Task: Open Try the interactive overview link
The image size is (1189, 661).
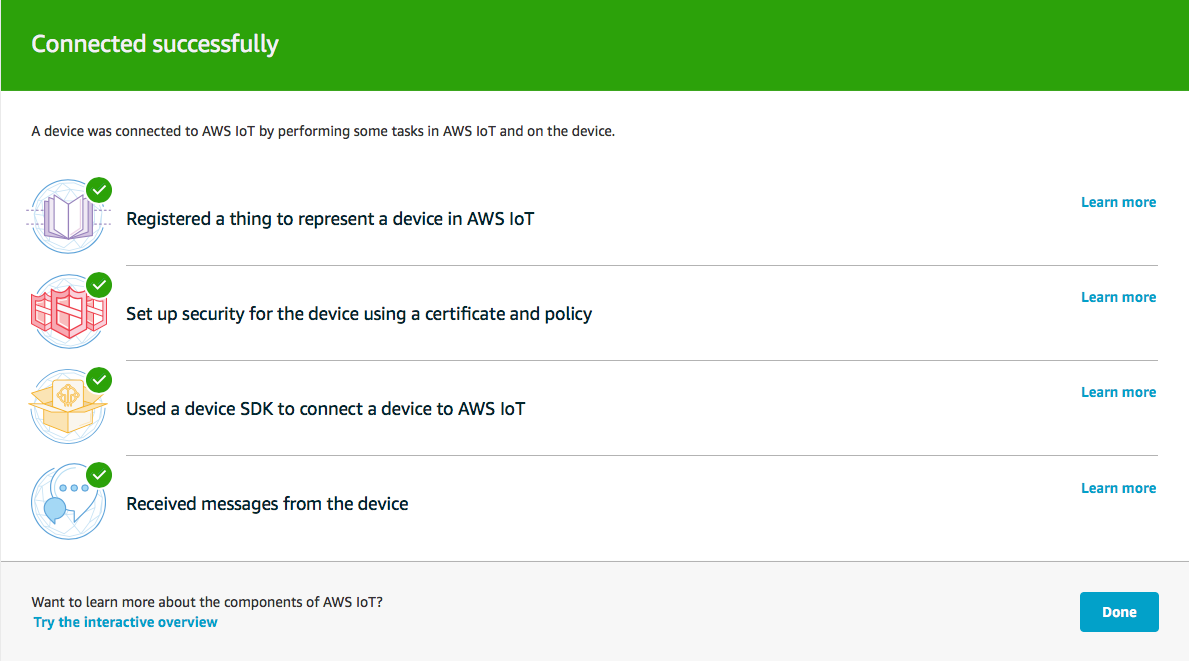Action: (125, 622)
